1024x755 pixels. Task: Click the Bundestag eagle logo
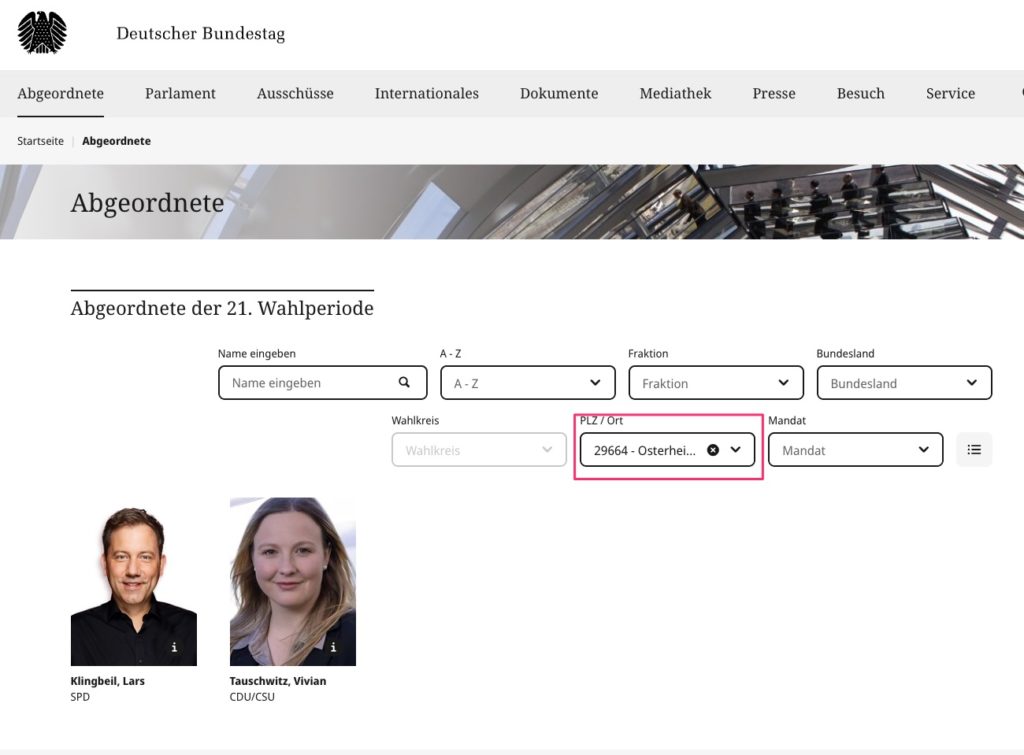(42, 33)
